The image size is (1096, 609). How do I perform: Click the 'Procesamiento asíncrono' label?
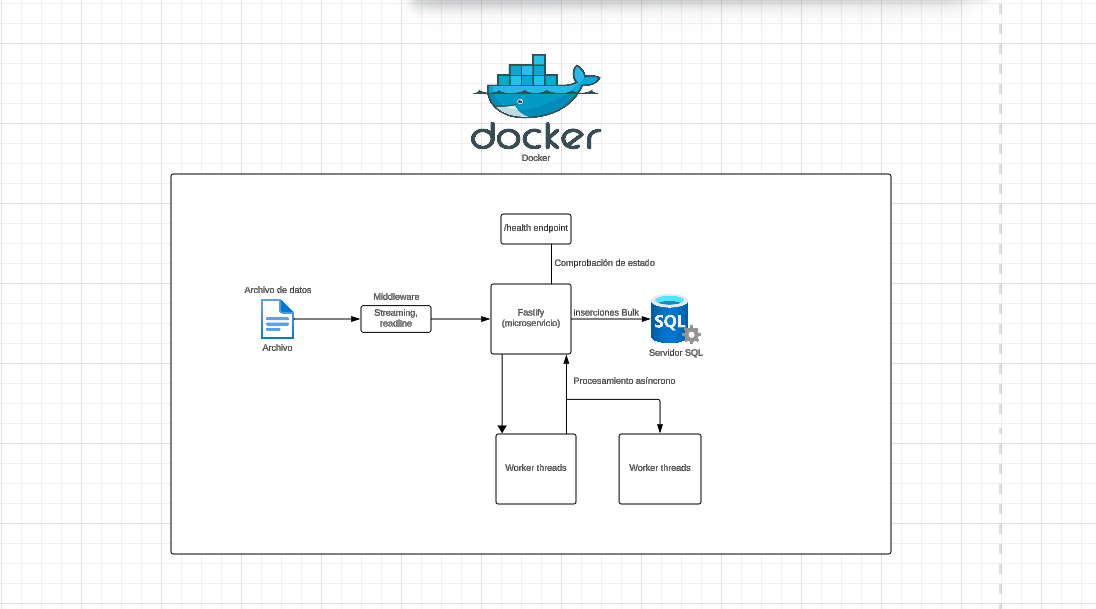tap(624, 381)
